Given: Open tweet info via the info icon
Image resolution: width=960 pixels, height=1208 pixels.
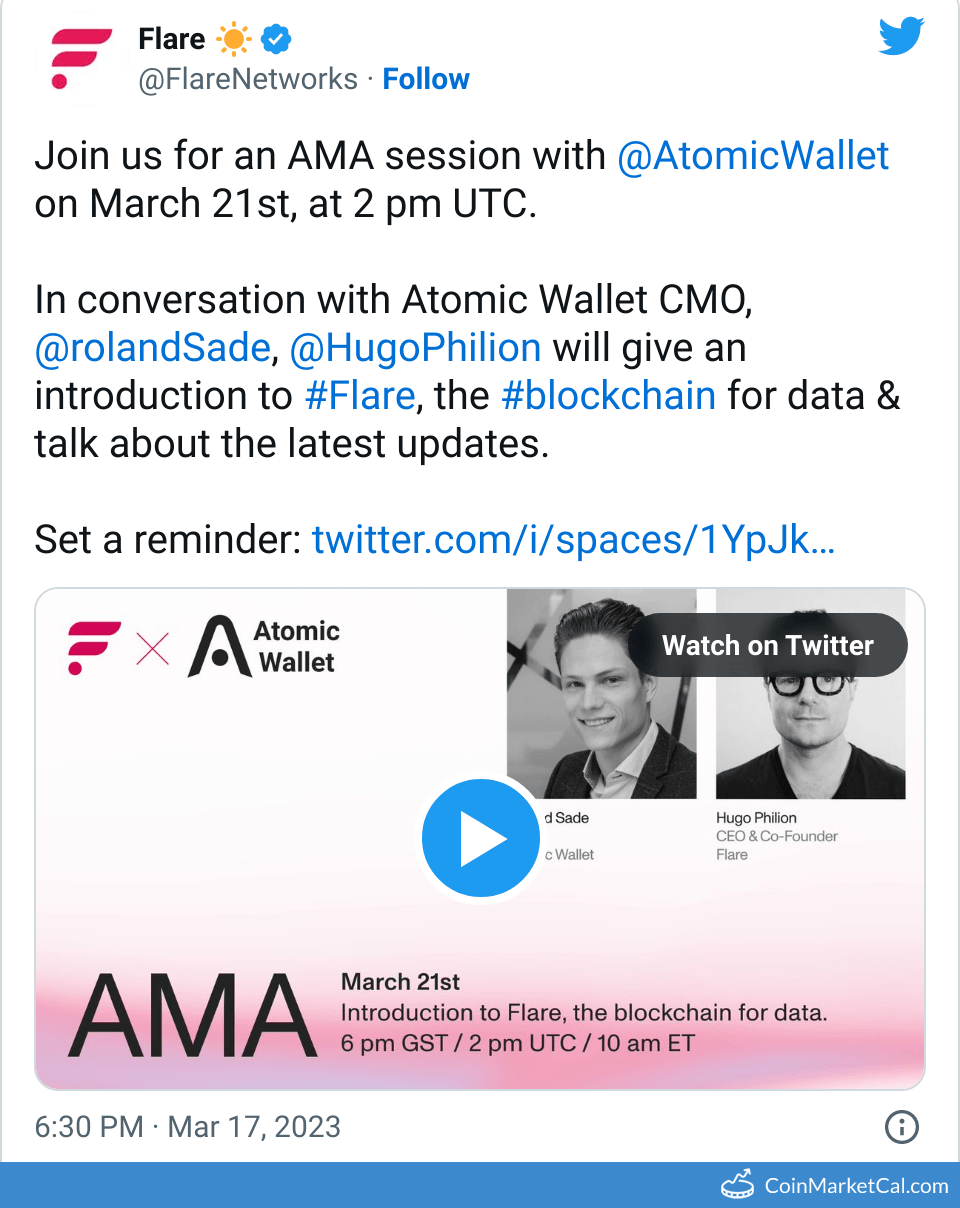Looking at the screenshot, I should [x=901, y=1127].
